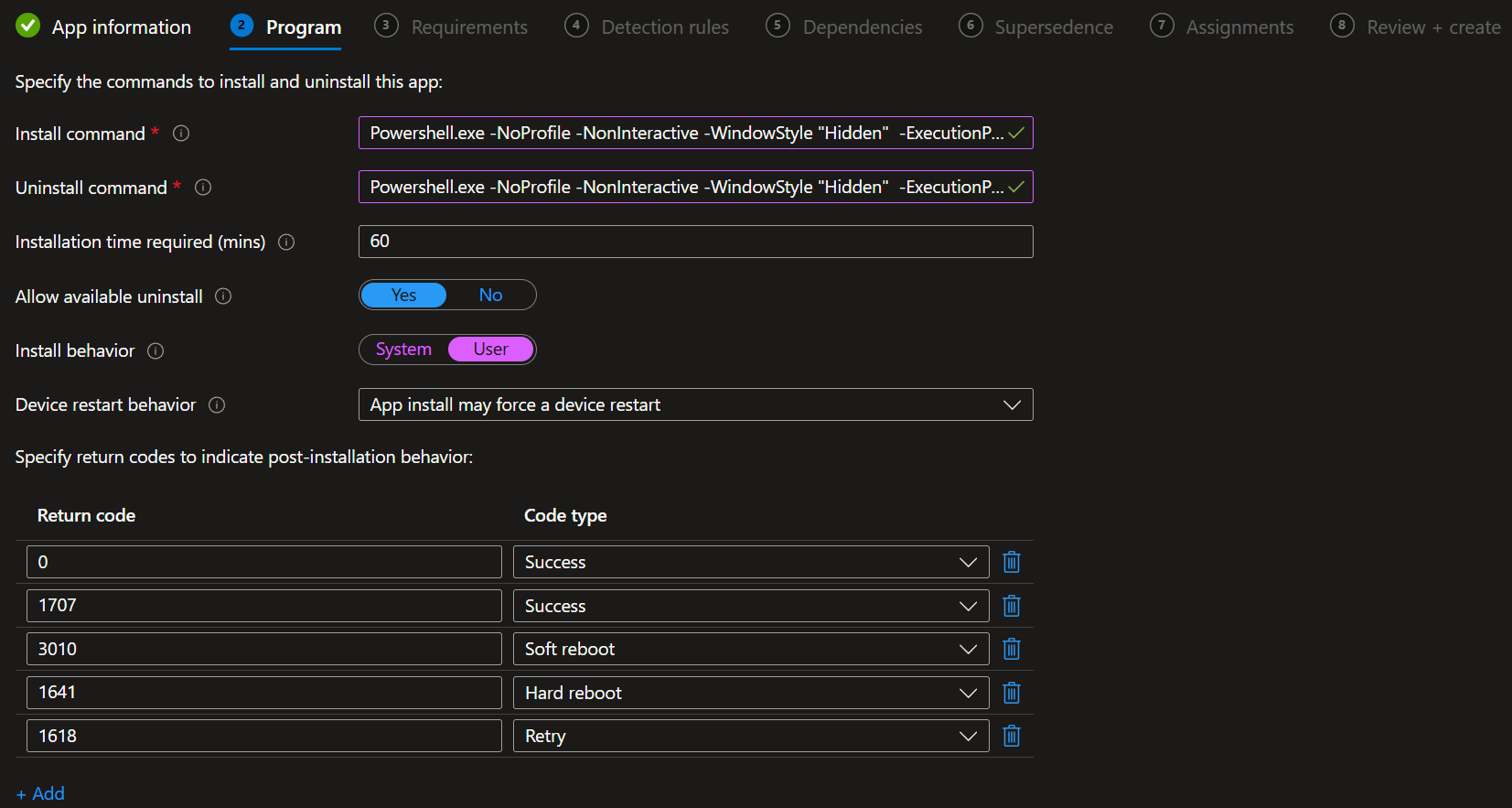Viewport: 1512px width, 808px height.
Task: Open the Hard reboot code type dropdown
Action: coord(751,693)
